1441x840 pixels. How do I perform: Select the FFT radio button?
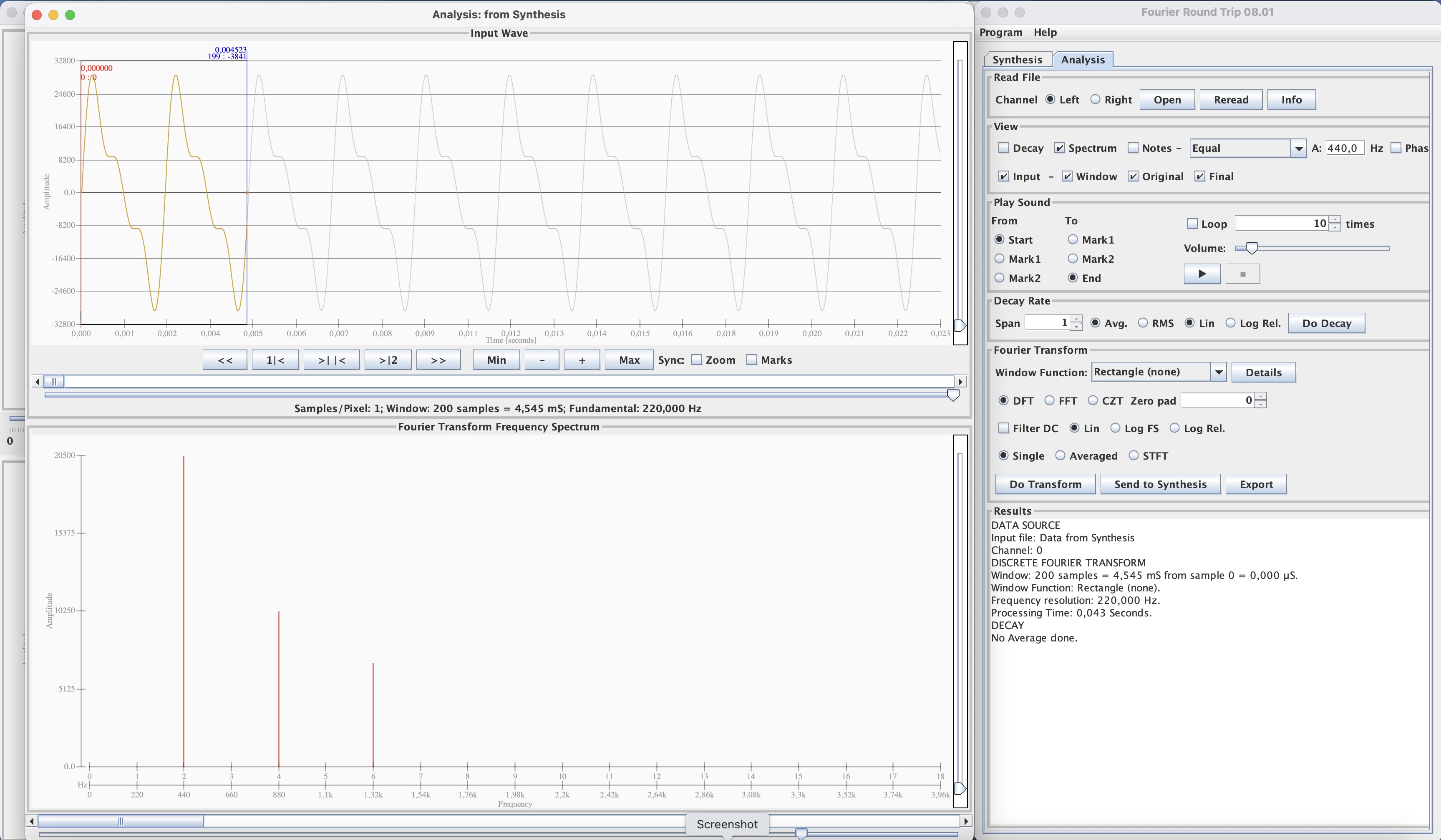point(1049,400)
